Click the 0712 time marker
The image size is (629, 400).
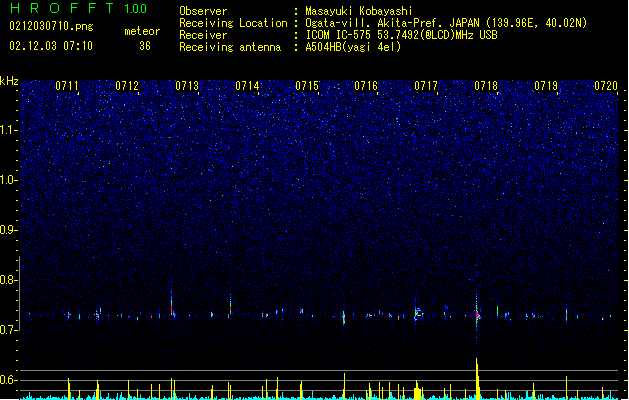(x=127, y=86)
